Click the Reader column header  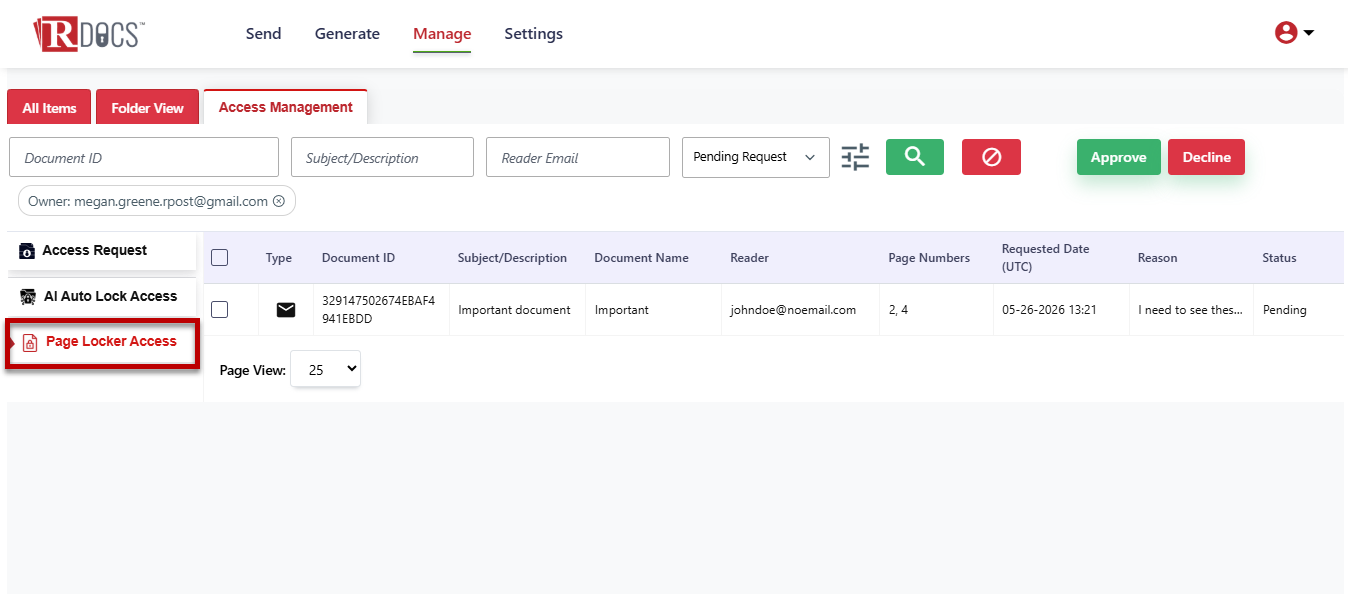point(749,258)
